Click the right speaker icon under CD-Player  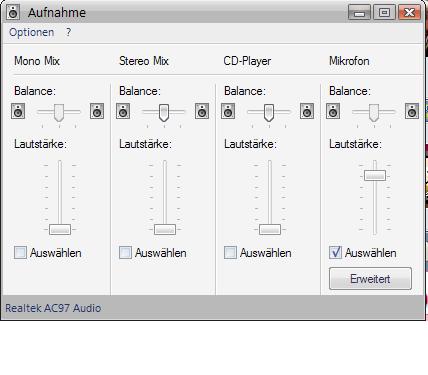coord(307,111)
